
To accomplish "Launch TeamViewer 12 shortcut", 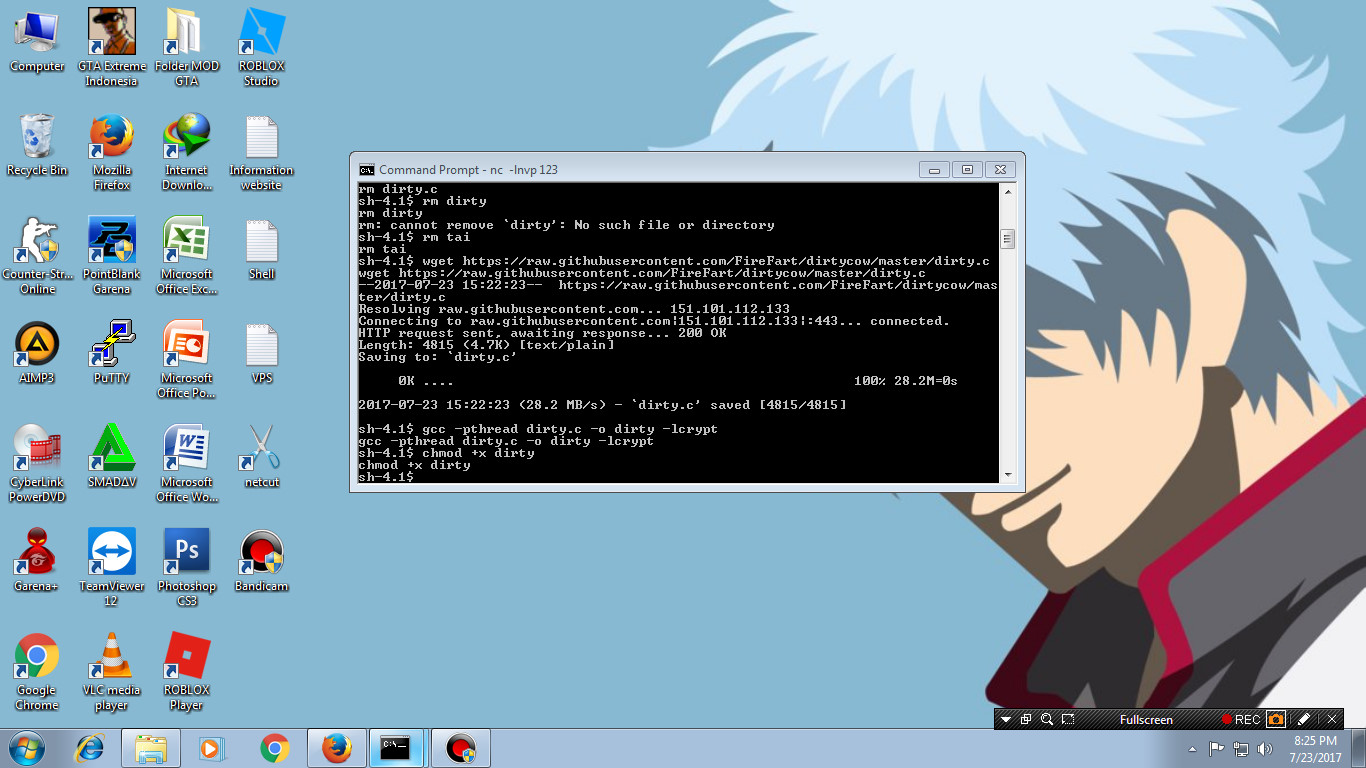I will click(x=111, y=567).
